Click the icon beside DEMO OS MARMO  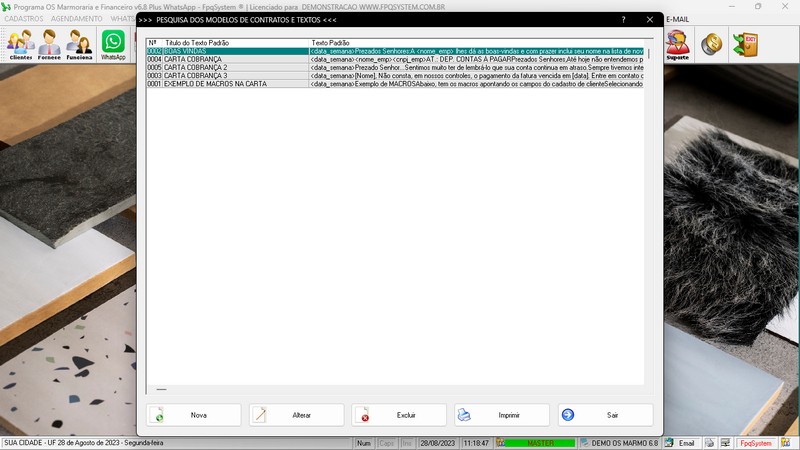click(x=585, y=443)
